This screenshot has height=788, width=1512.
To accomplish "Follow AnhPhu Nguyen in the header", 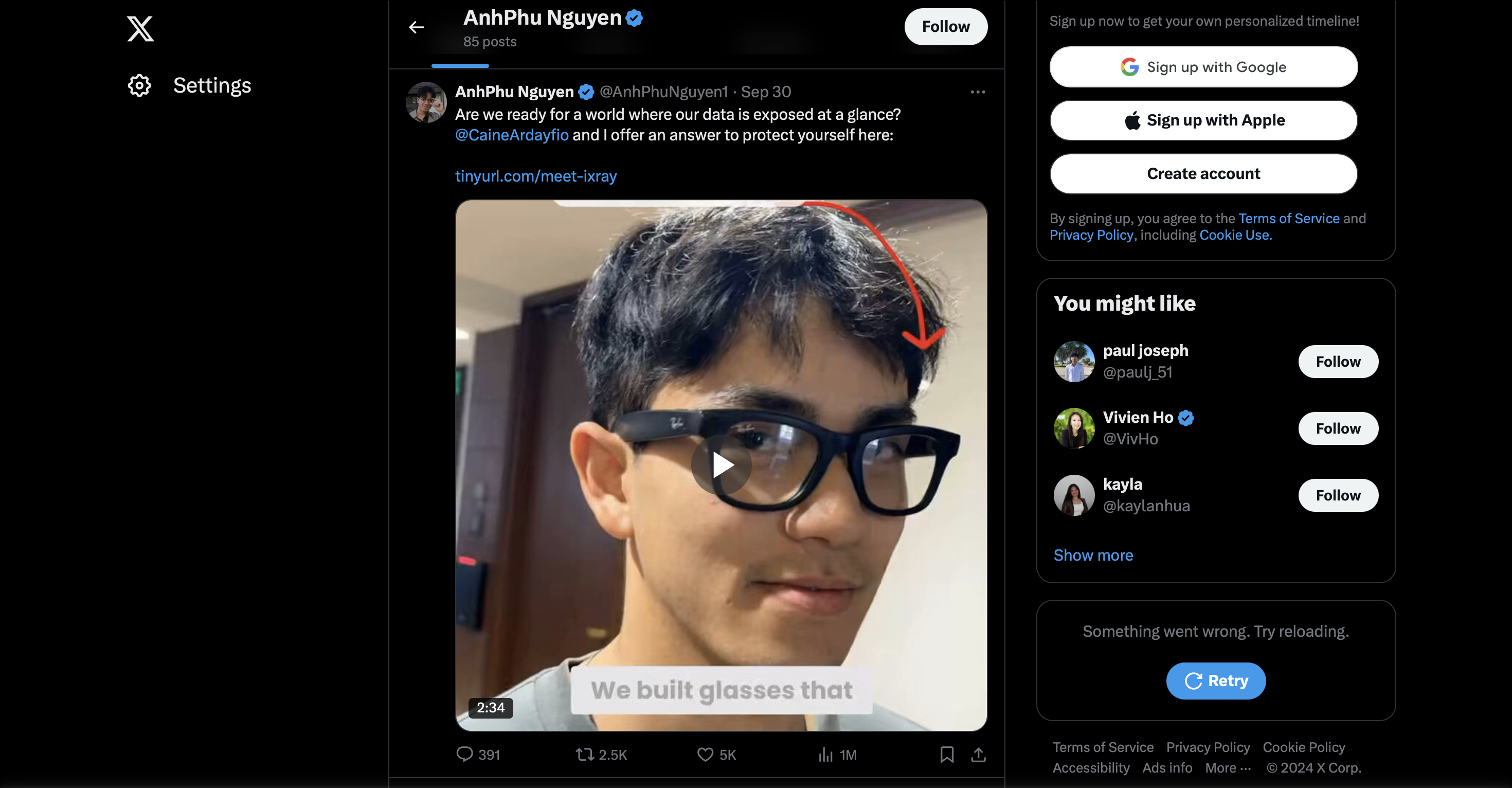I will point(945,27).
